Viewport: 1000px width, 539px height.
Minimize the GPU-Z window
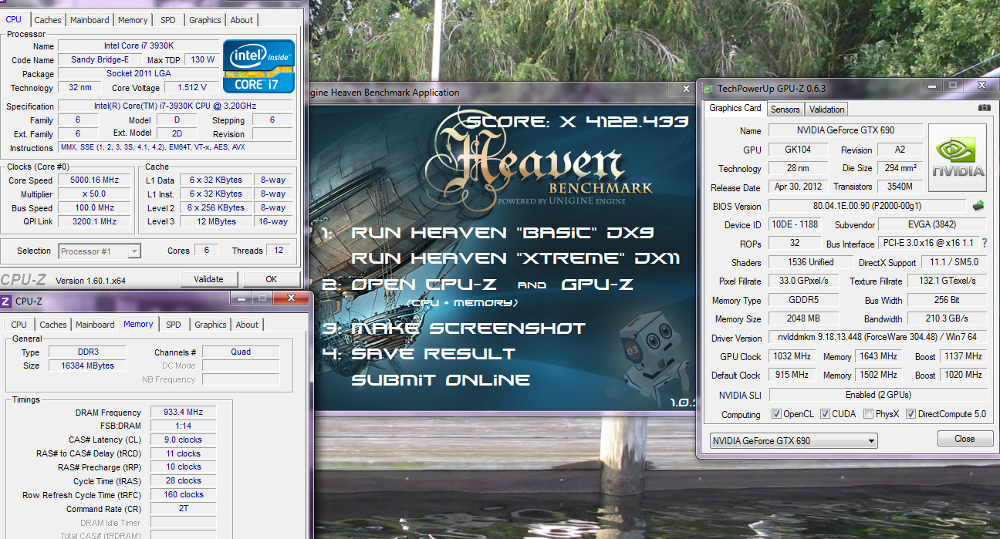[x=932, y=85]
